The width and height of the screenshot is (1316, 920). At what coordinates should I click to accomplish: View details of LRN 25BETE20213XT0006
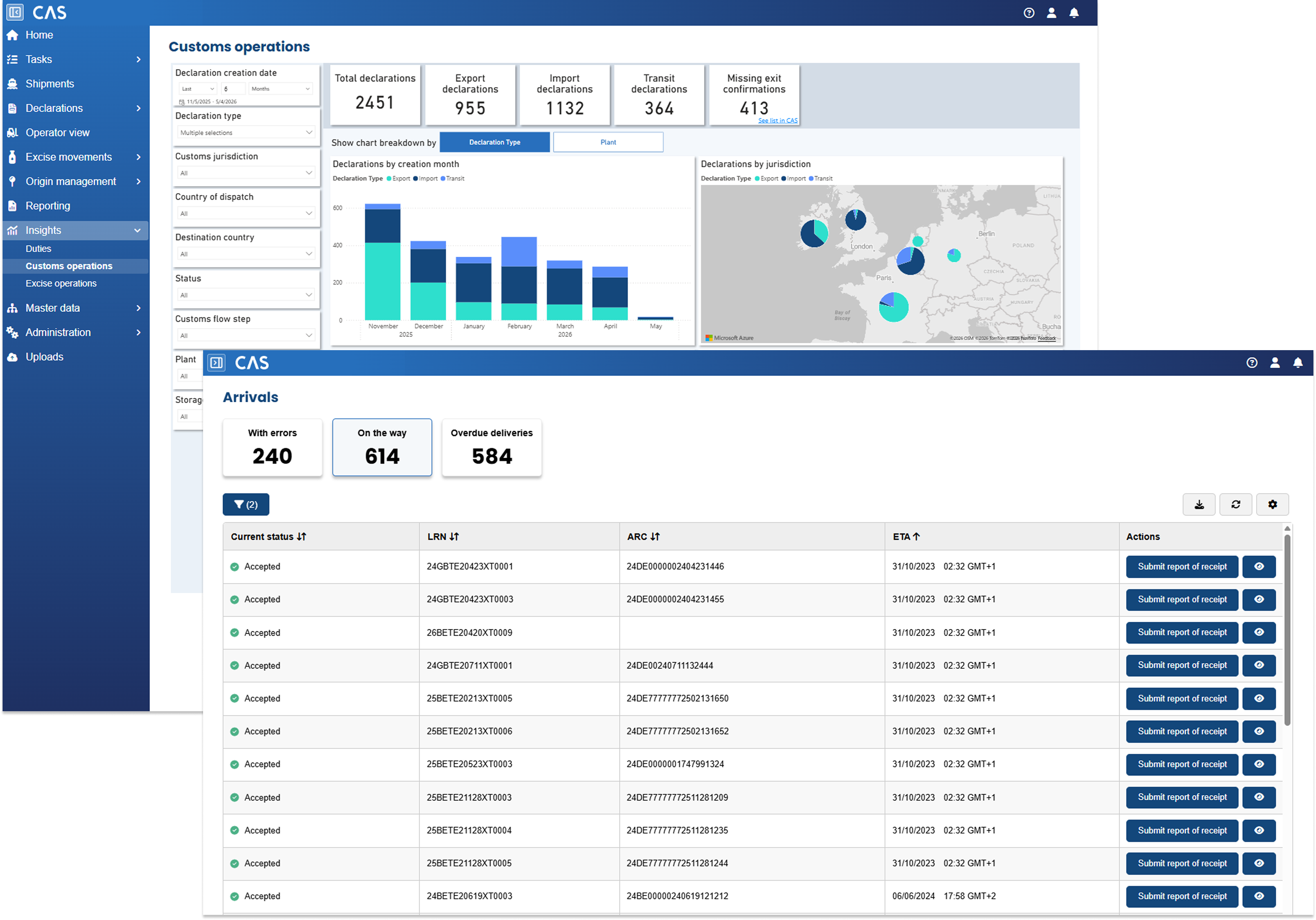[1259, 731]
